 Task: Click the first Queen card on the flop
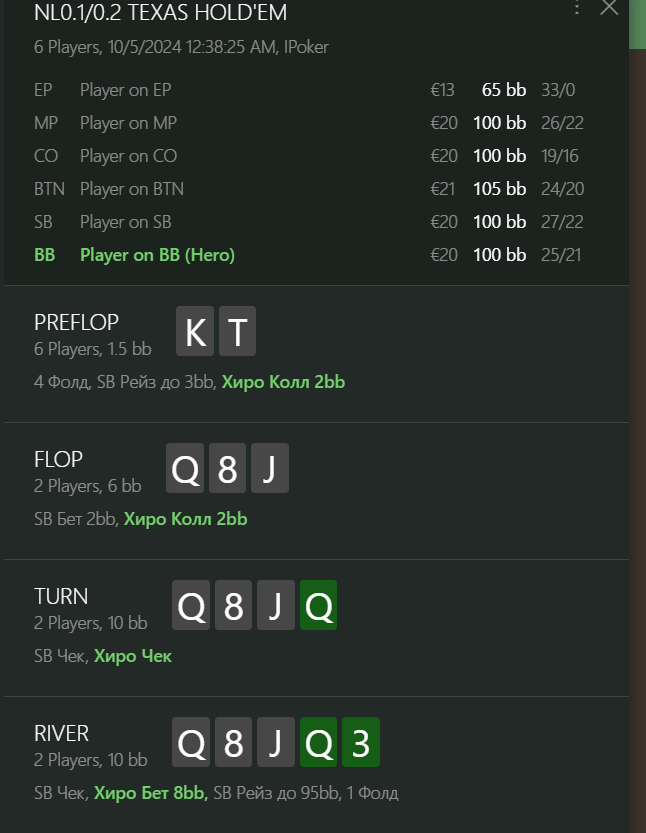186,469
